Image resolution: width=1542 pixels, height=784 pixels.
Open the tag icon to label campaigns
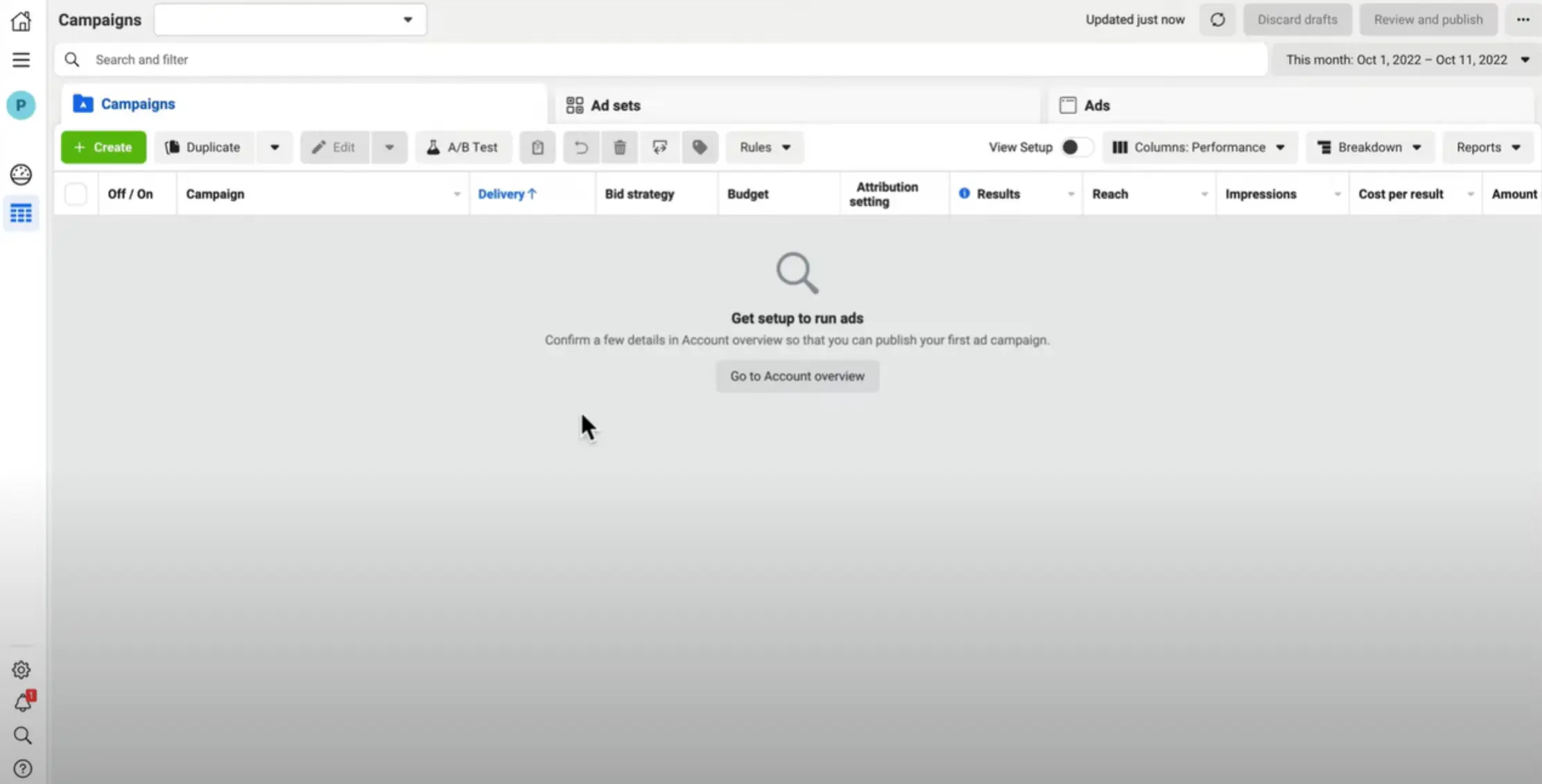(699, 147)
